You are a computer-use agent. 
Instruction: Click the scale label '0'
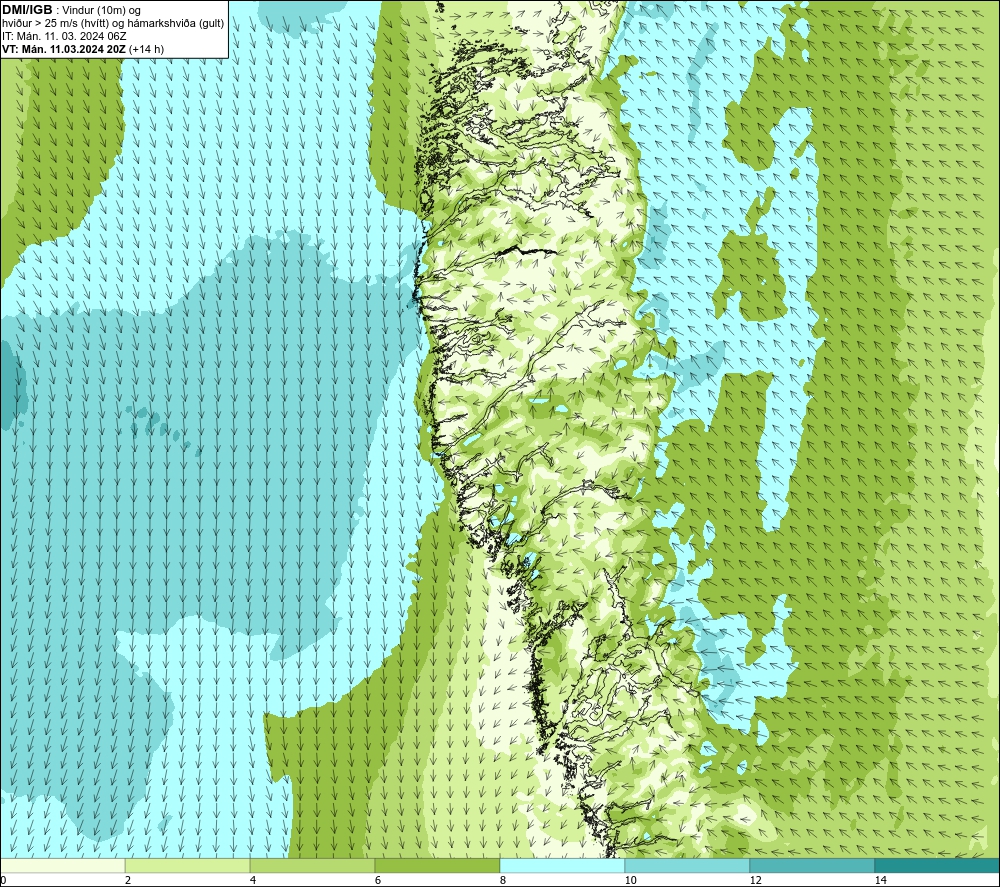pos(3,880)
